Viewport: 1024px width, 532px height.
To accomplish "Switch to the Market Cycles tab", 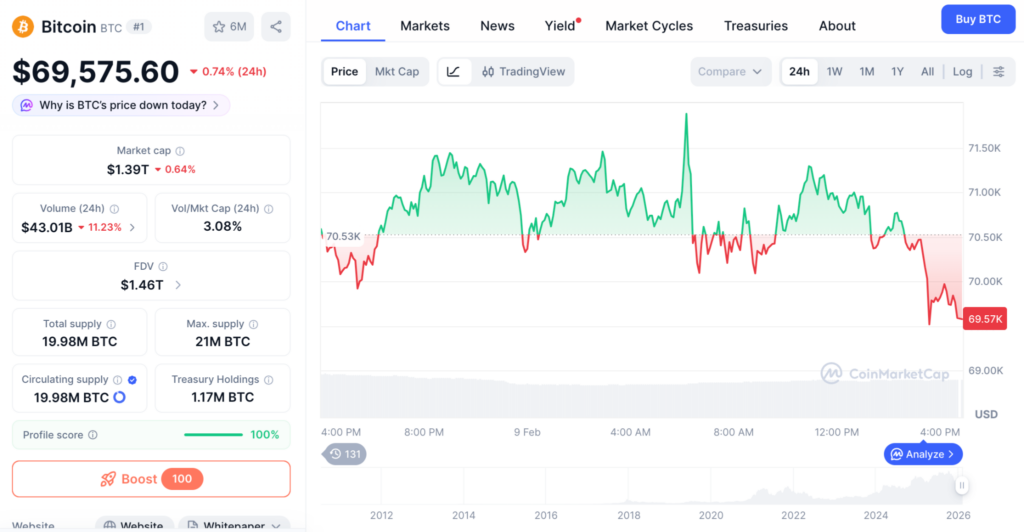I will tap(649, 26).
